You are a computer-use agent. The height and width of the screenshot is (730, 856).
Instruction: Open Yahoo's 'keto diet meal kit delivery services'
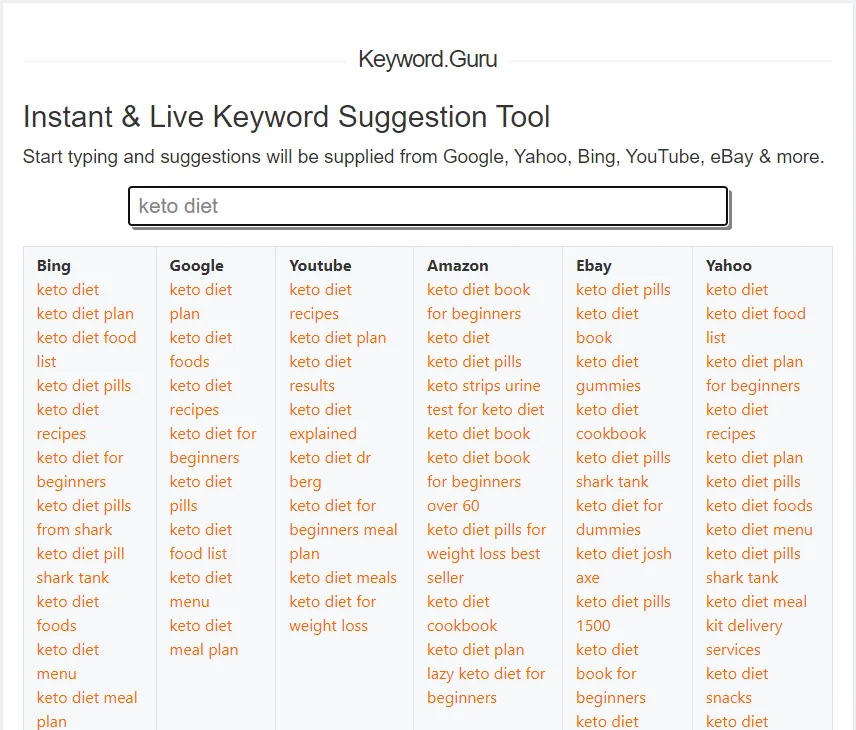[x=756, y=626]
